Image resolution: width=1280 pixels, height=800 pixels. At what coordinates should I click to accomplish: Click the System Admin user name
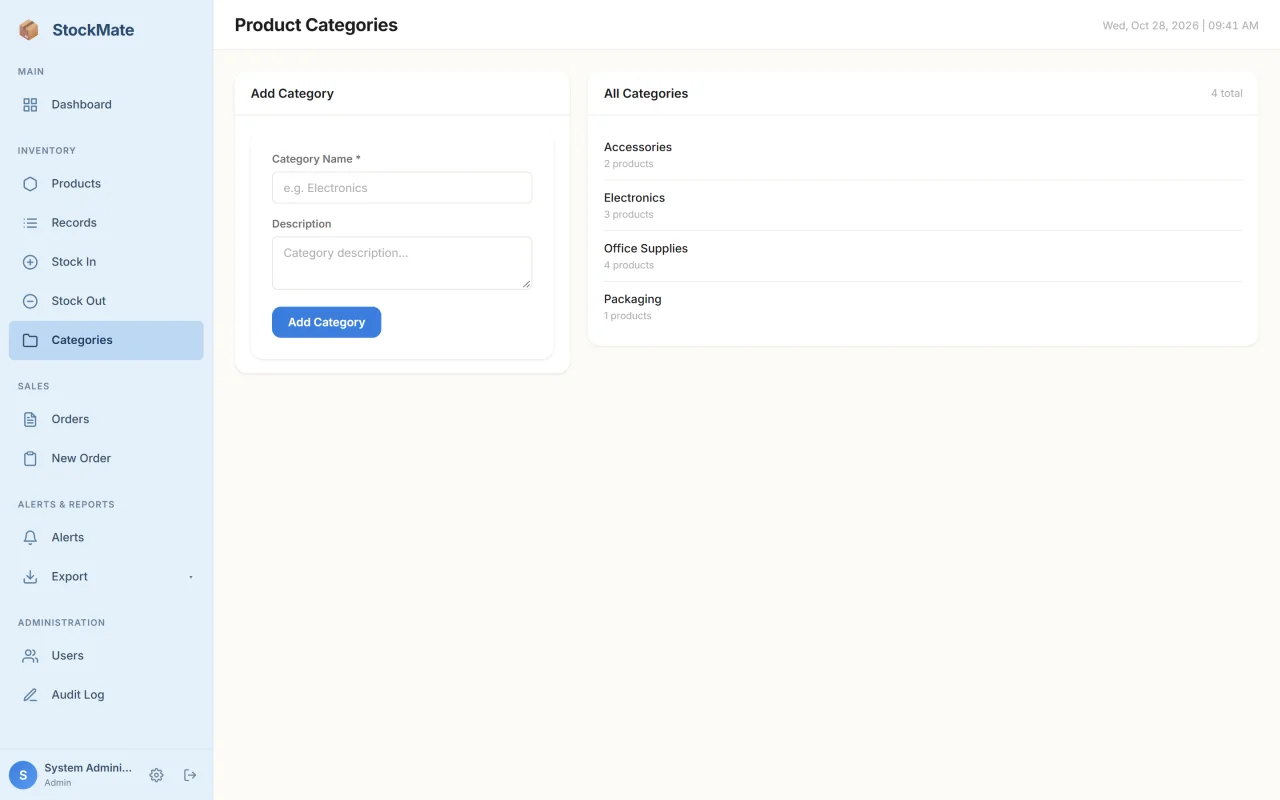pos(88,768)
